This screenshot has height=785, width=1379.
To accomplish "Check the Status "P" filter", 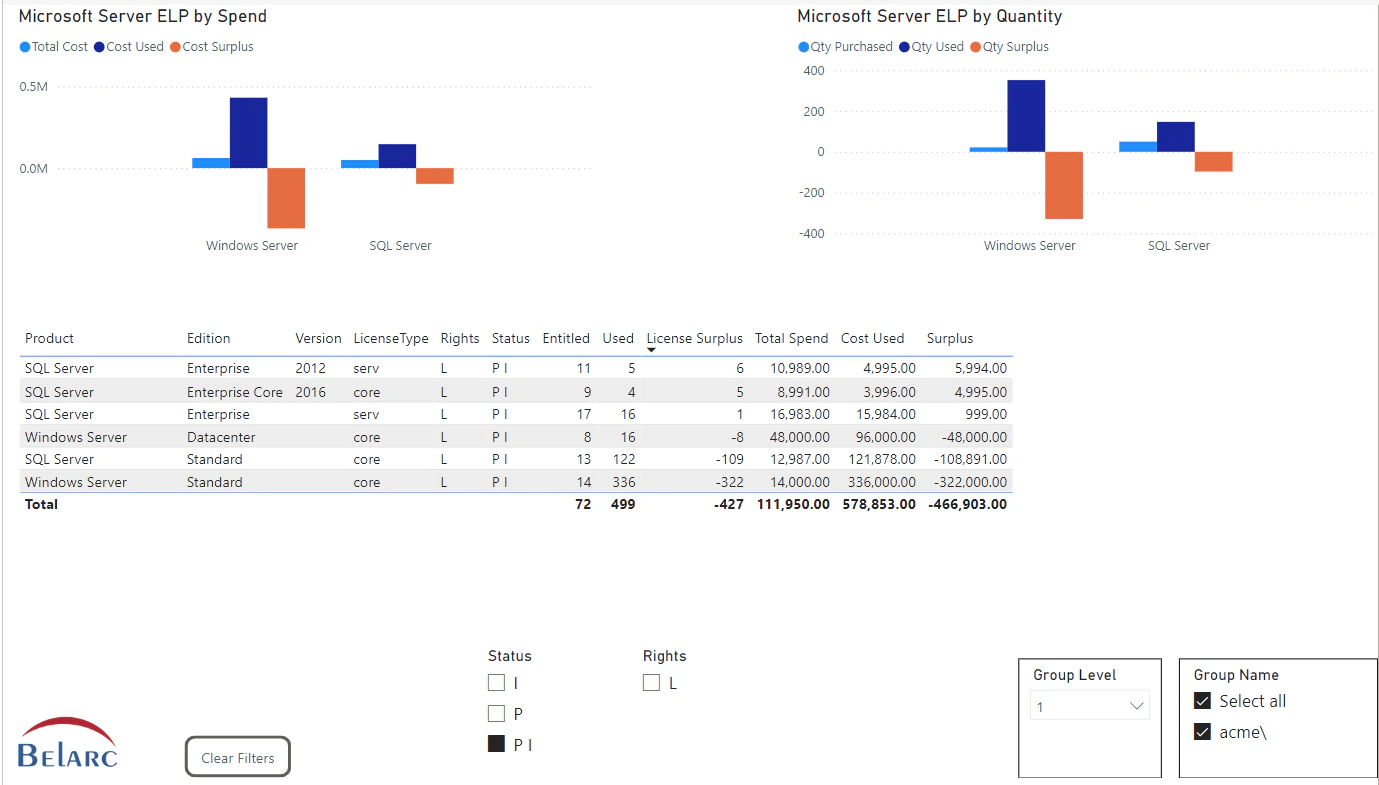I will point(496,713).
